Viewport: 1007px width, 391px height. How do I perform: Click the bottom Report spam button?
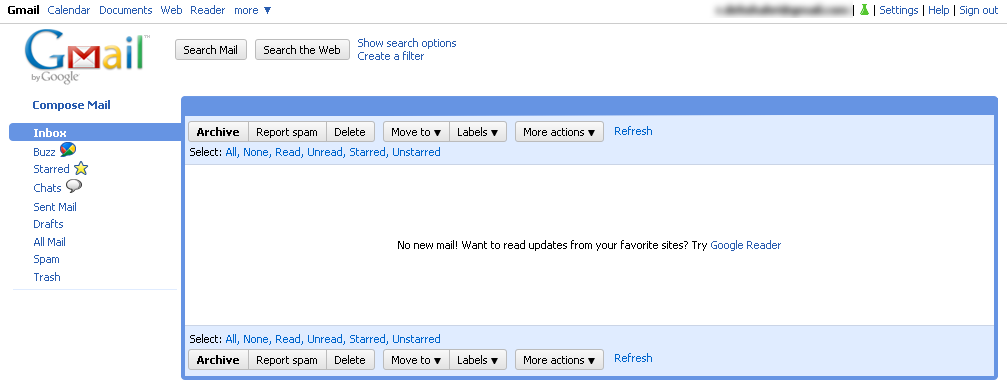[x=287, y=360]
